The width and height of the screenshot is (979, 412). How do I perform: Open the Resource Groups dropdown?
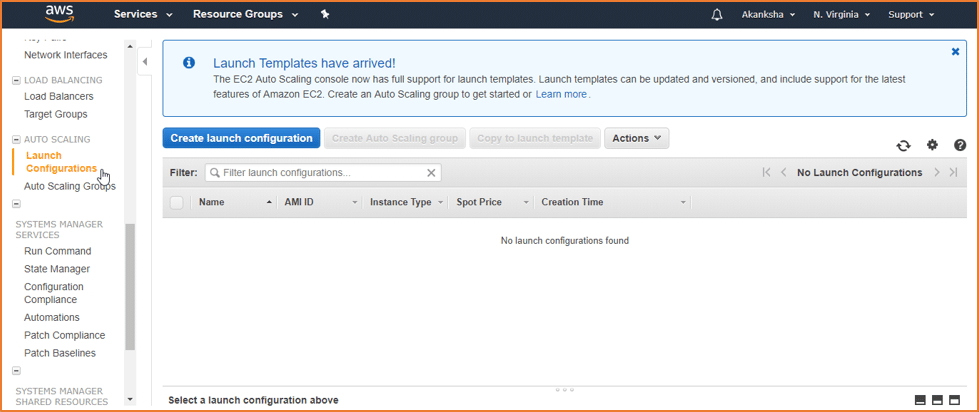coord(245,14)
